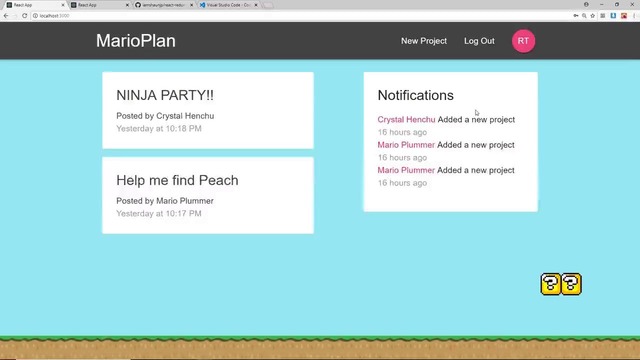Bookmark this page with the star icon

pyautogui.click(x=593, y=16)
